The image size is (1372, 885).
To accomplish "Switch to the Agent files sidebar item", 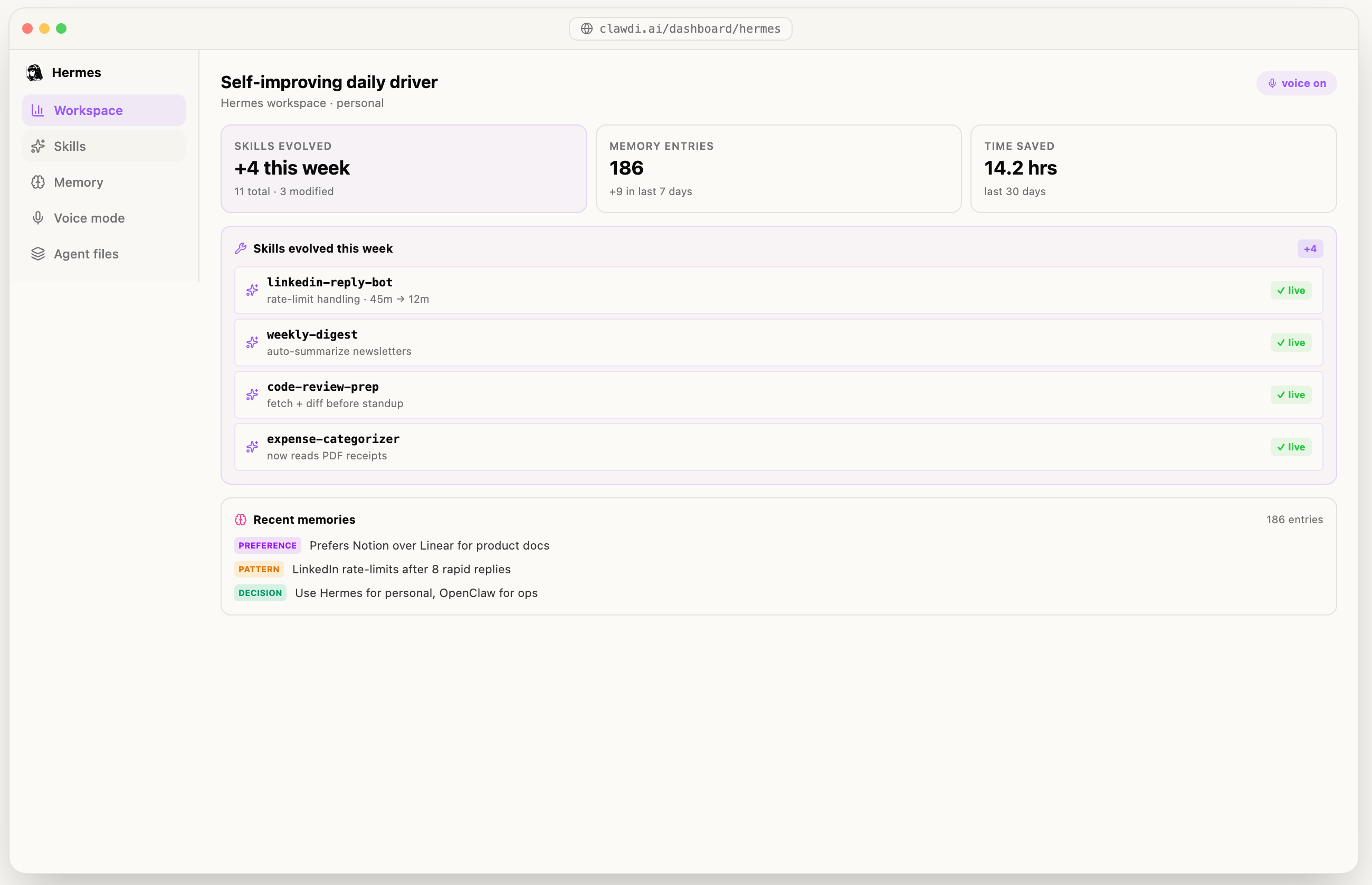I will tap(86, 254).
